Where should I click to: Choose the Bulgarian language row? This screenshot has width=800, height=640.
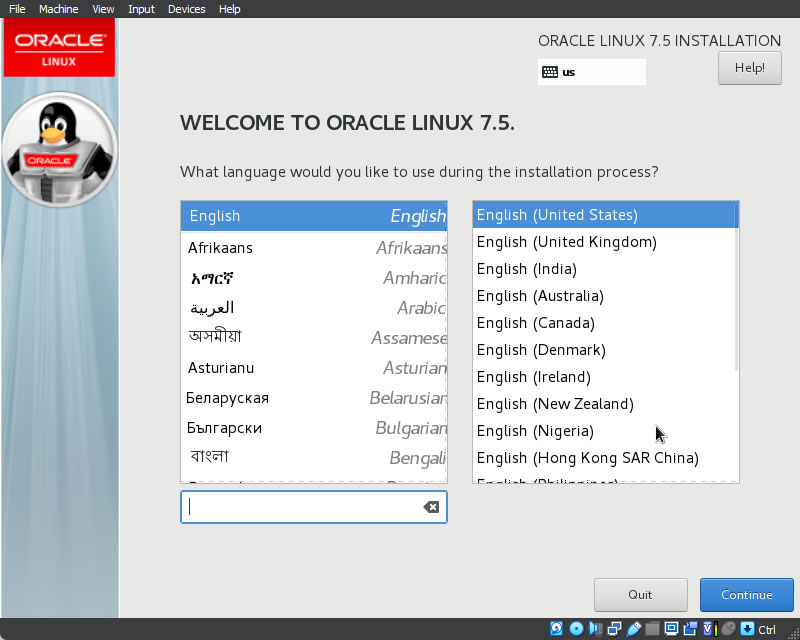[314, 428]
